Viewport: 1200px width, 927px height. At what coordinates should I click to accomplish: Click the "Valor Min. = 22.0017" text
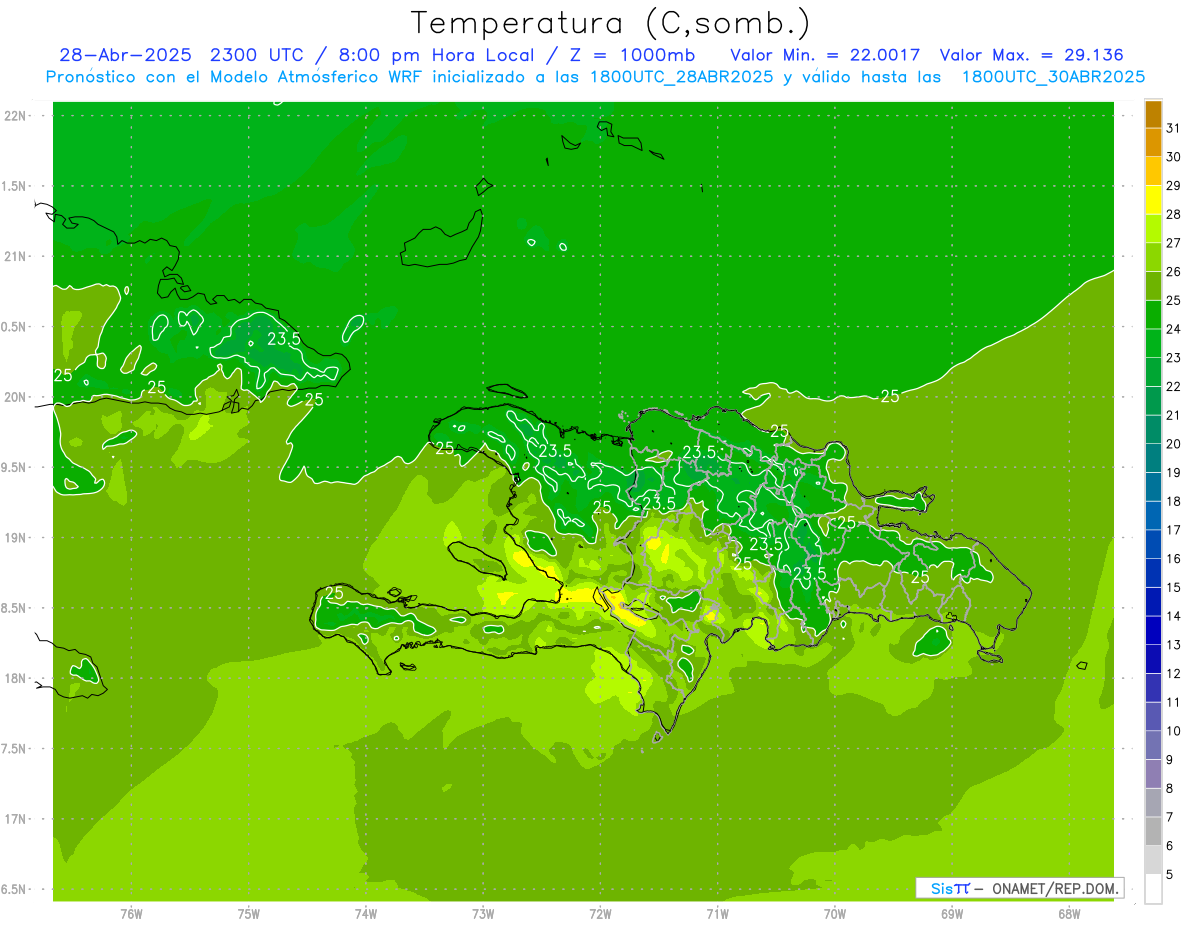(825, 55)
